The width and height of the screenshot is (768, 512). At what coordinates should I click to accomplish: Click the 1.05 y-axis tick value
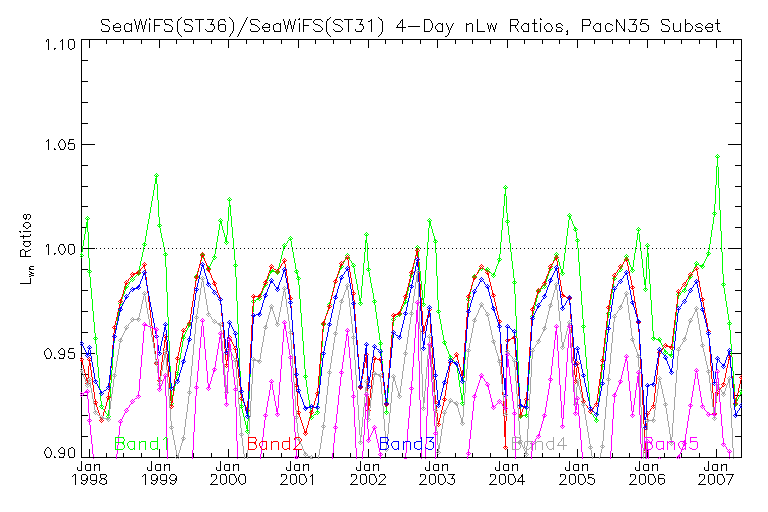[x=60, y=145]
